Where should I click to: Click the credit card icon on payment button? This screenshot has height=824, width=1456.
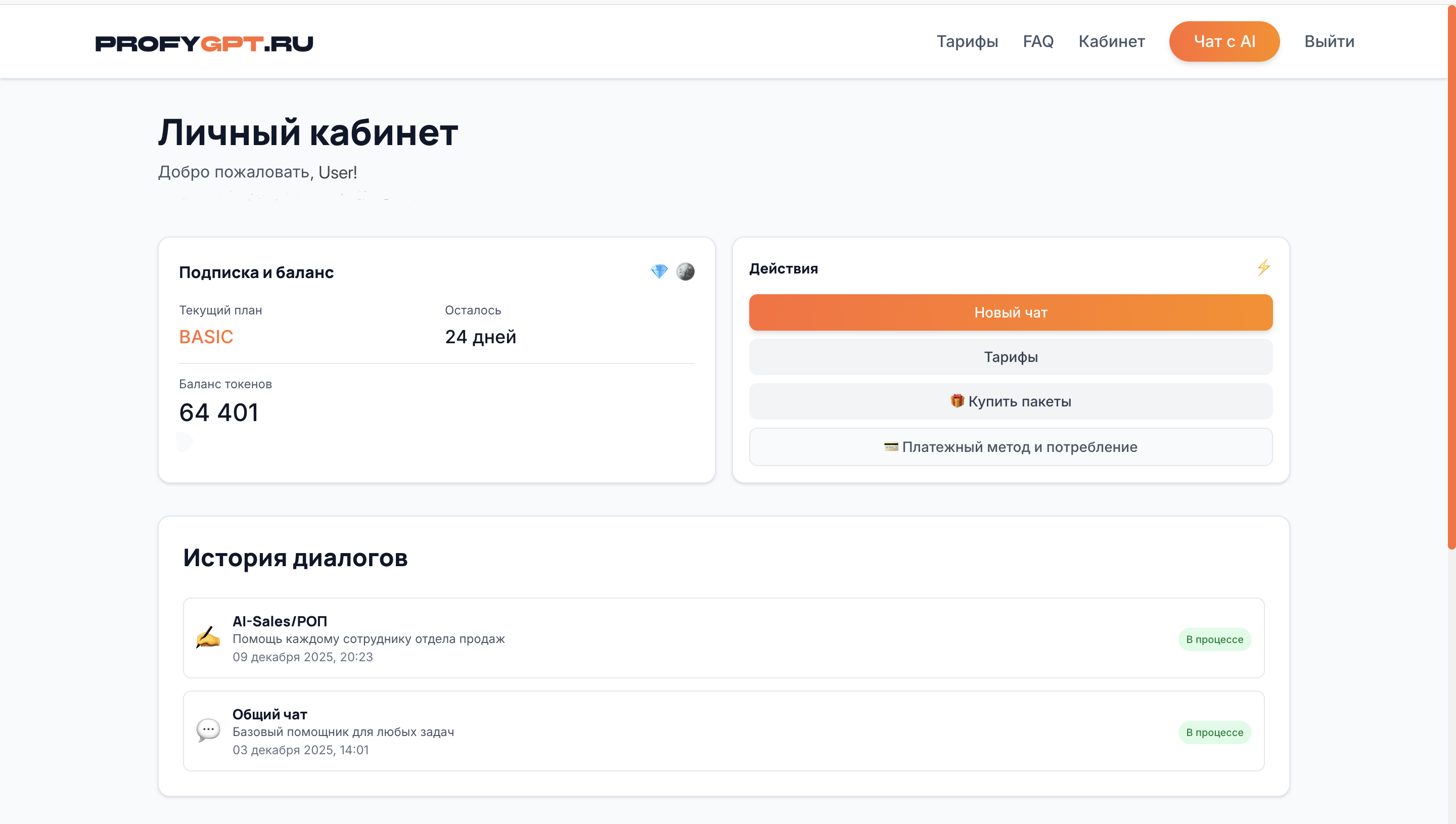click(x=892, y=446)
